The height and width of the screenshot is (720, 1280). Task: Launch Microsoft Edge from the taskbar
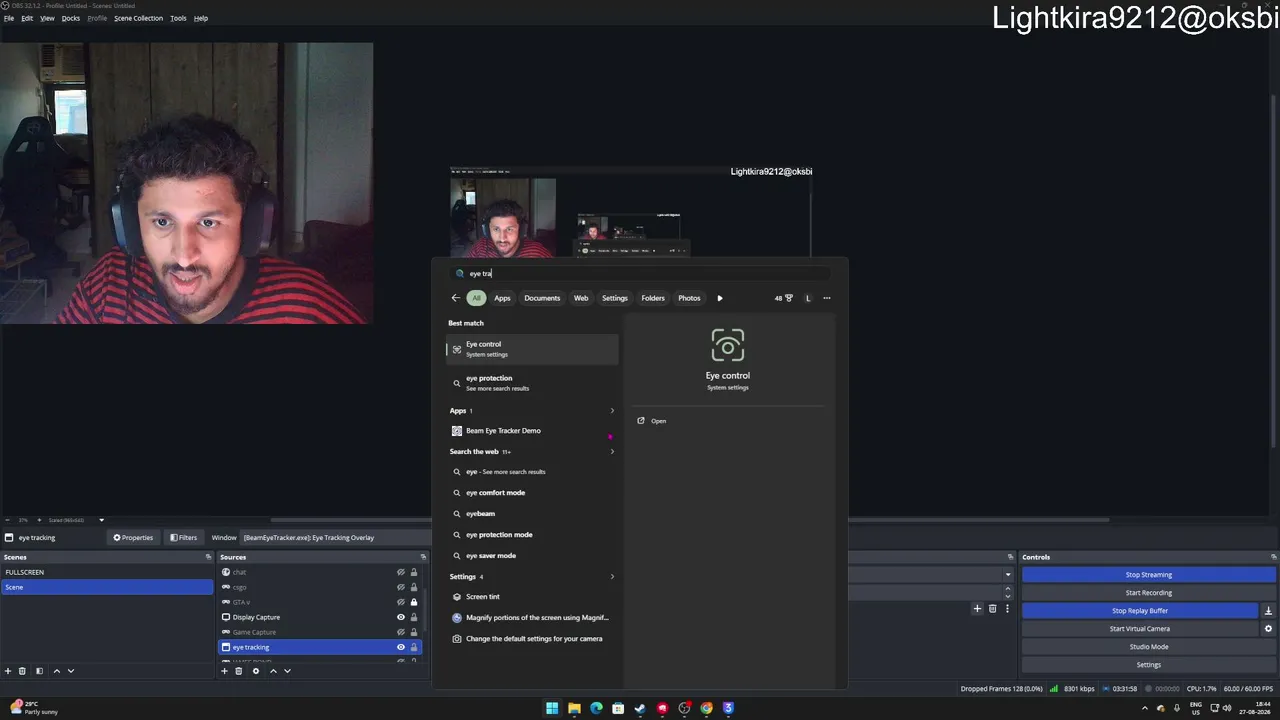pyautogui.click(x=596, y=708)
